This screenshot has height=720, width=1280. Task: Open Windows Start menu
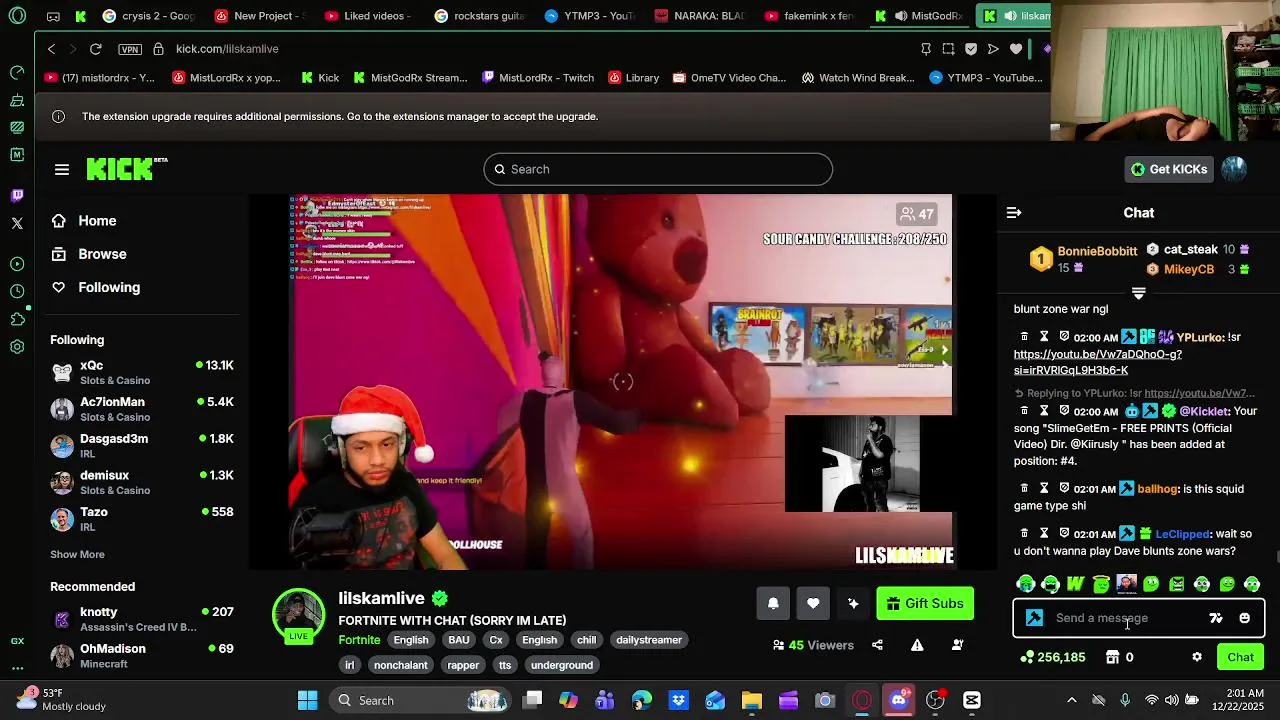click(308, 701)
